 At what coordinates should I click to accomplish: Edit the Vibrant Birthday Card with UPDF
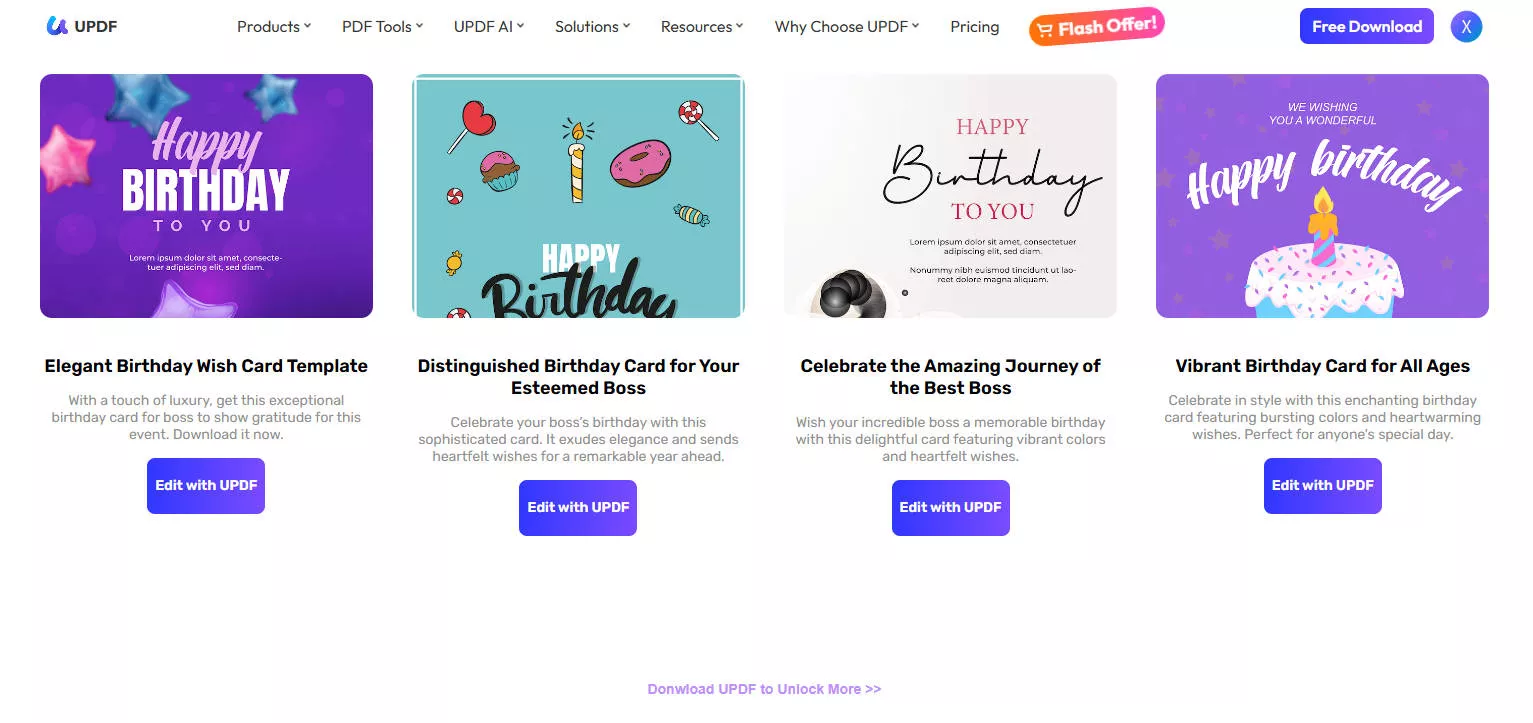[x=1322, y=486]
